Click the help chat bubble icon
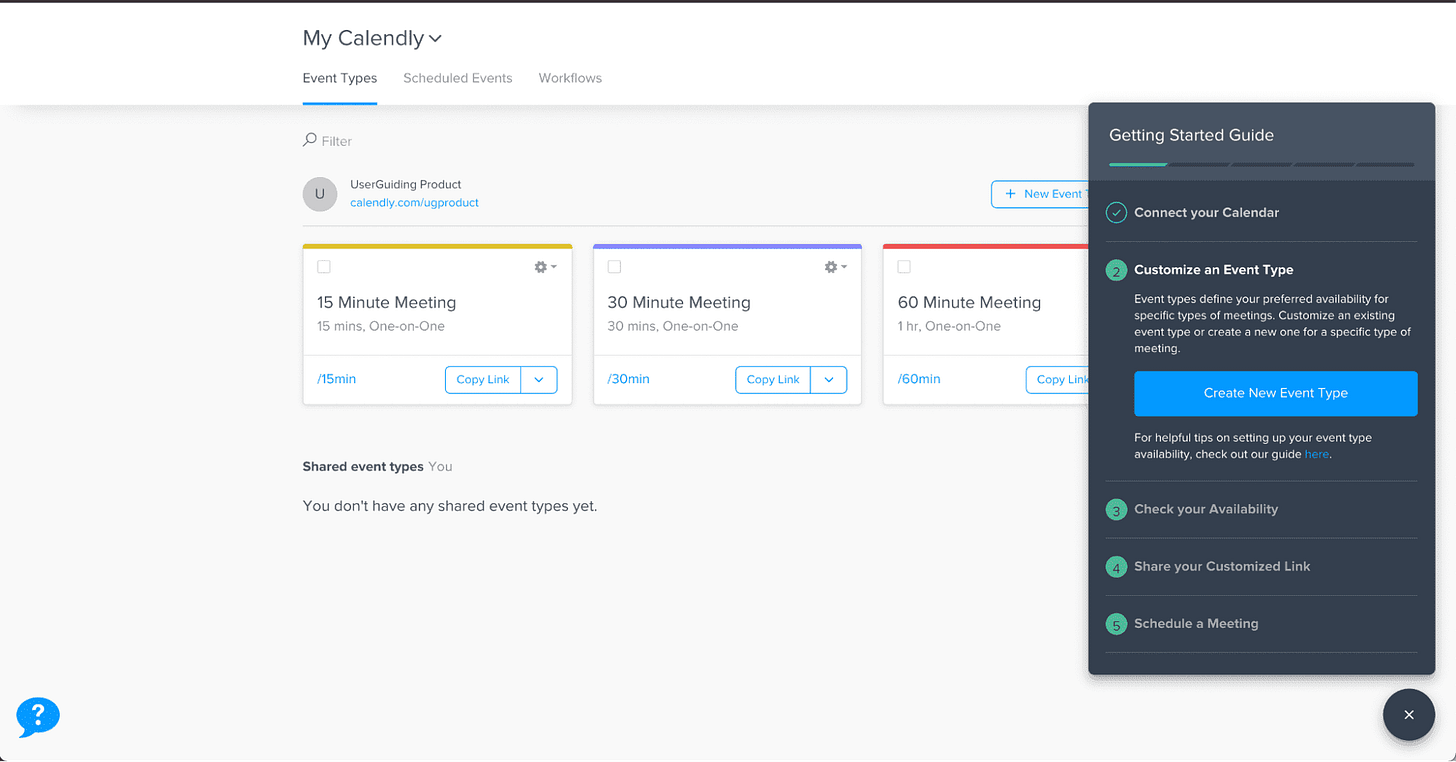Screen dimensions: 1456x762 [37, 717]
